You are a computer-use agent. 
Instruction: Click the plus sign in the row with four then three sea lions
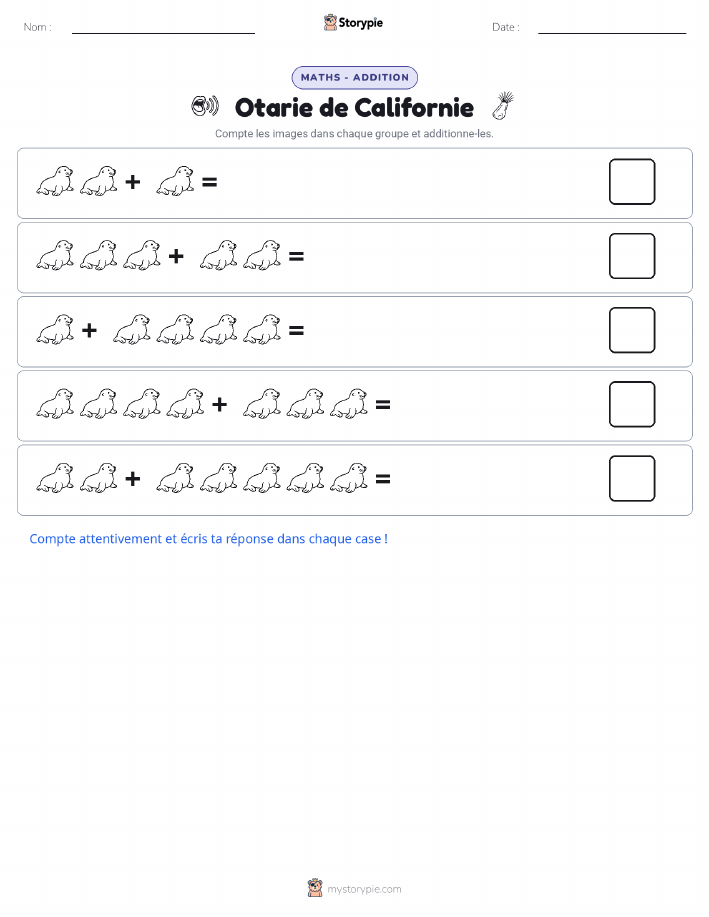(219, 404)
